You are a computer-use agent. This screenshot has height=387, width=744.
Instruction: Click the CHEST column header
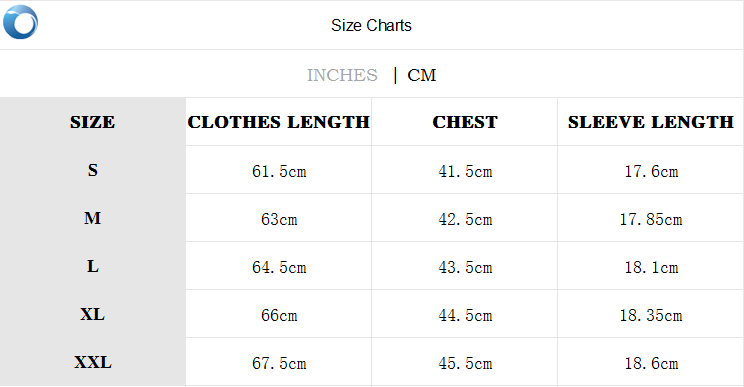click(465, 122)
